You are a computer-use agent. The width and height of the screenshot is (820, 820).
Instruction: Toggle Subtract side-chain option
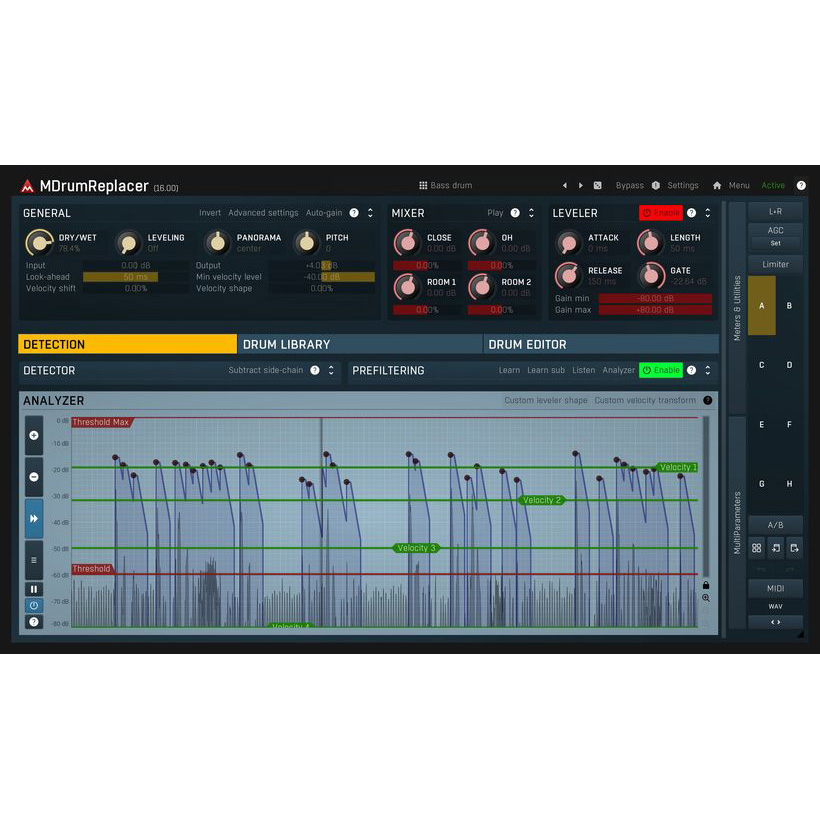(x=266, y=370)
